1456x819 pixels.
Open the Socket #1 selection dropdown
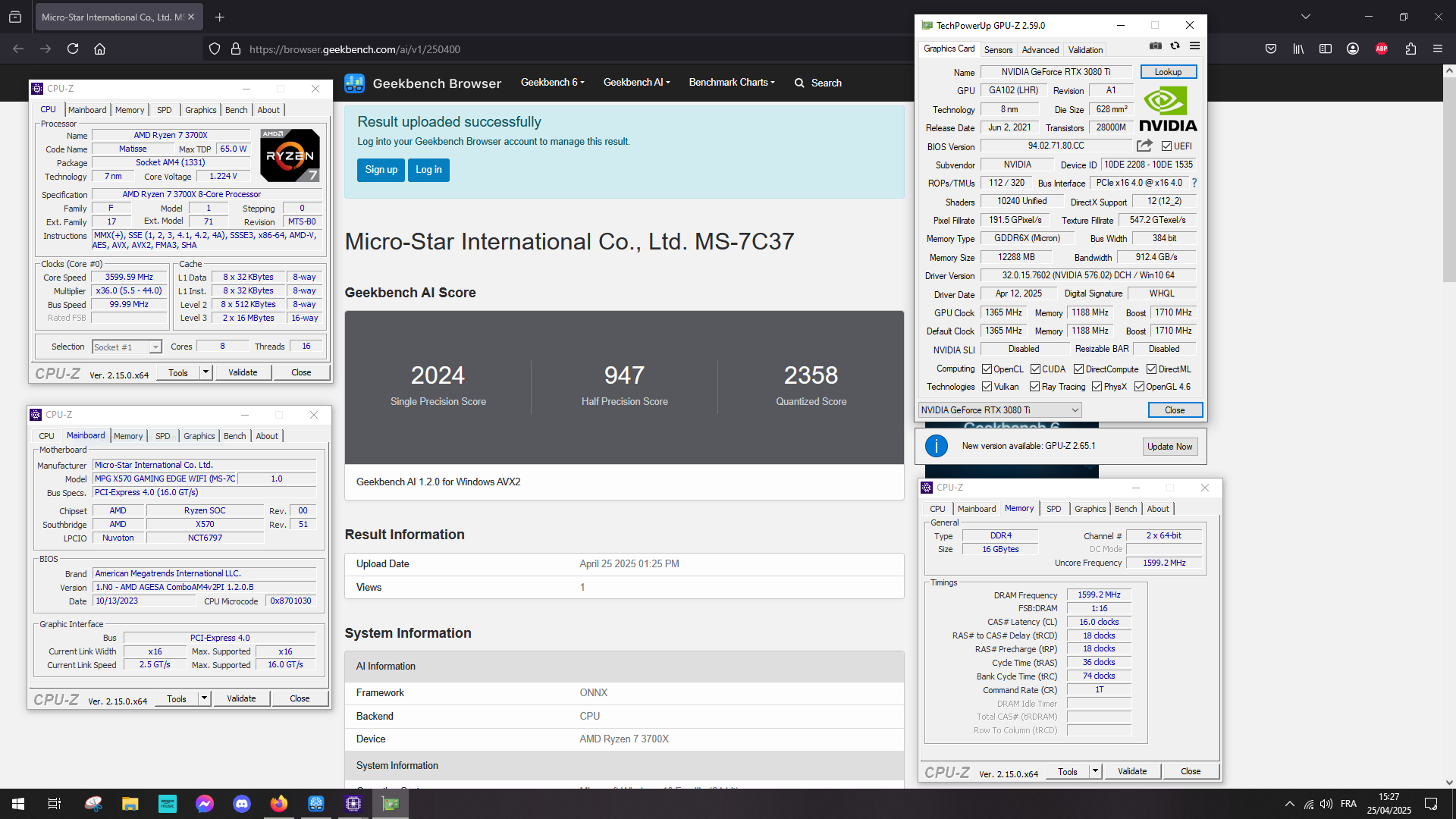[127, 347]
